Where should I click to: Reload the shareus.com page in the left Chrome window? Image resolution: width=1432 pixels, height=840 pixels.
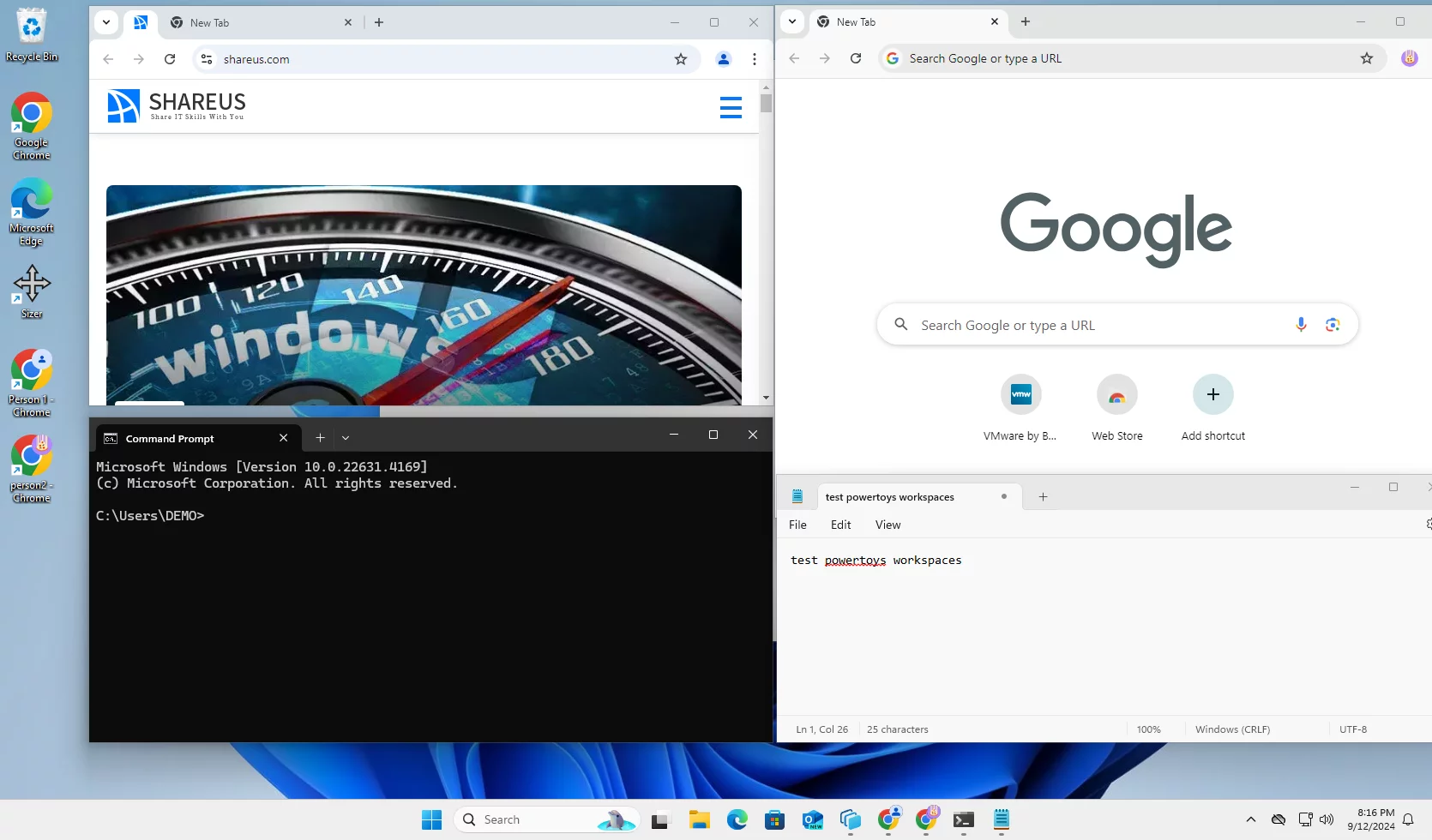170,59
